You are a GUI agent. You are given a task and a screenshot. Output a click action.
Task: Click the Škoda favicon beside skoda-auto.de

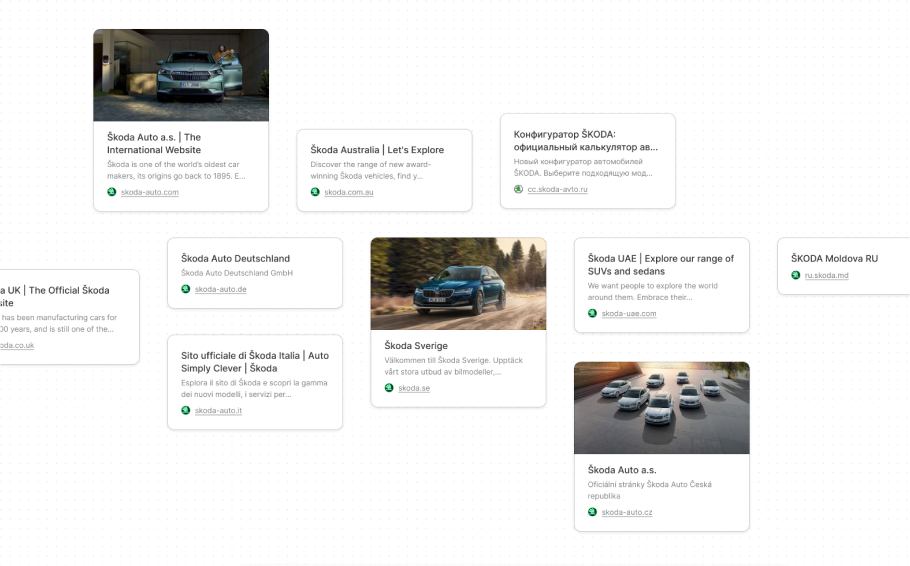point(186,289)
